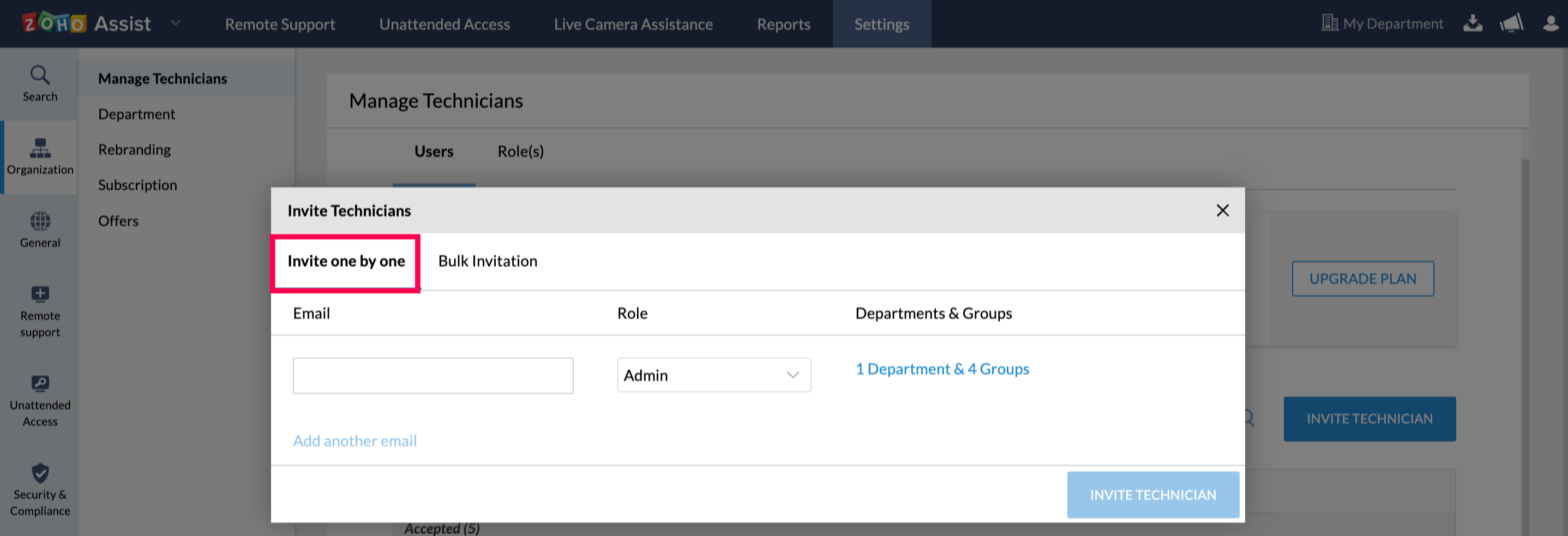Open the user profile avatar icon
Image resolution: width=1568 pixels, height=536 pixels.
[x=1551, y=24]
